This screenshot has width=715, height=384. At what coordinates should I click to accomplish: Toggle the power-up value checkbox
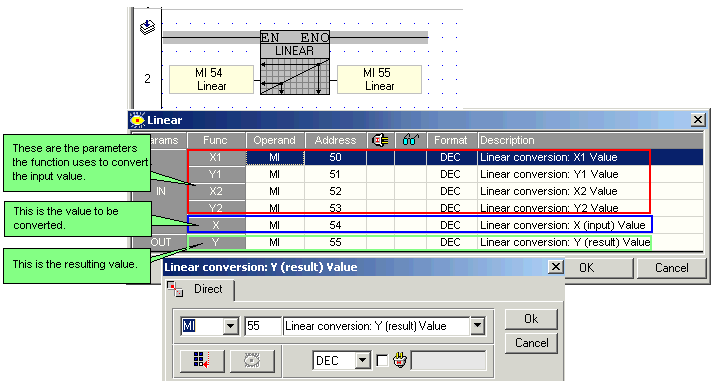[x=382, y=361]
